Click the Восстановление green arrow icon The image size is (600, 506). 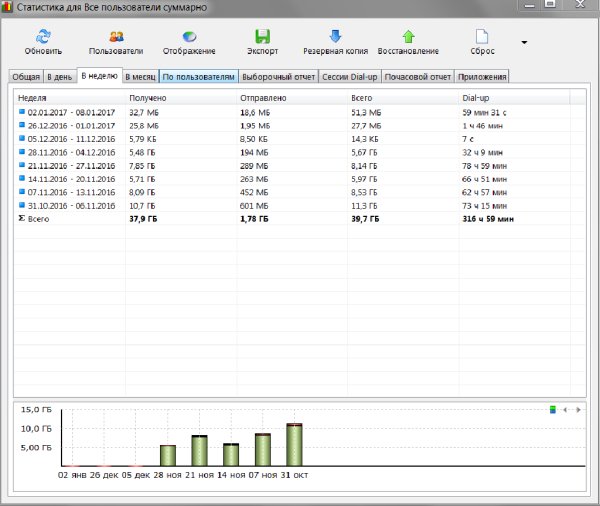tap(408, 36)
